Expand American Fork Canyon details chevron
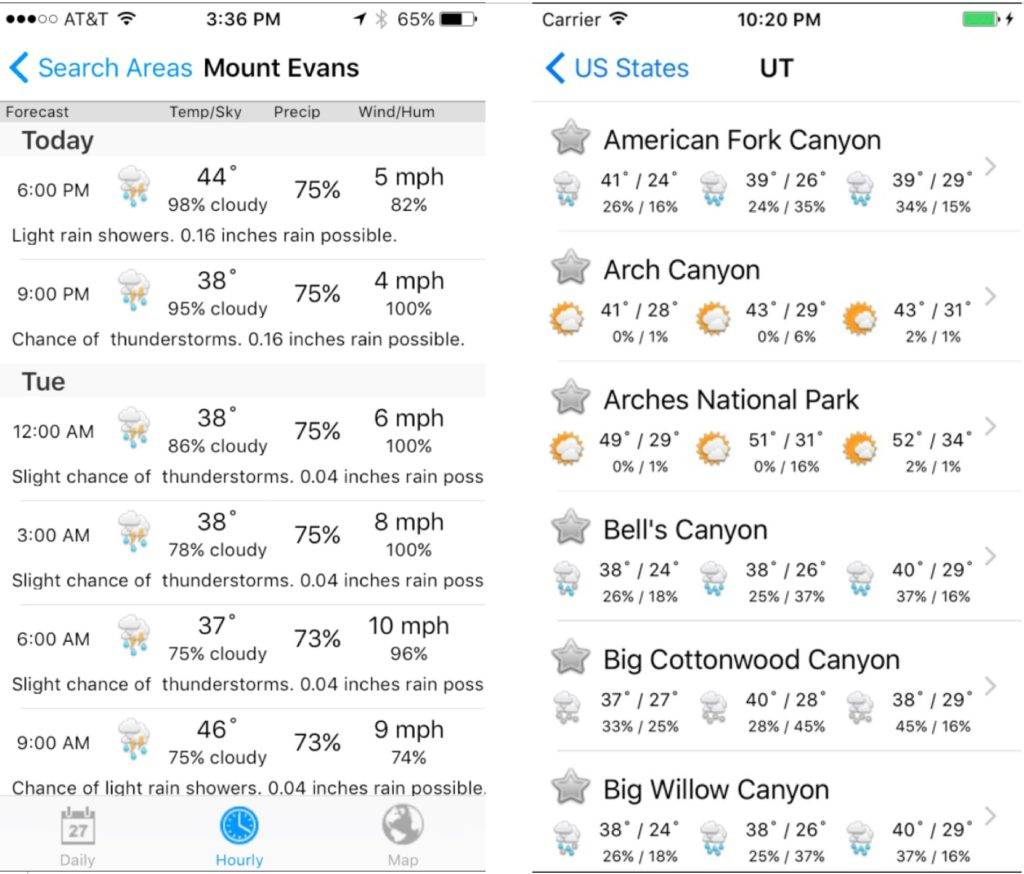 click(x=990, y=166)
